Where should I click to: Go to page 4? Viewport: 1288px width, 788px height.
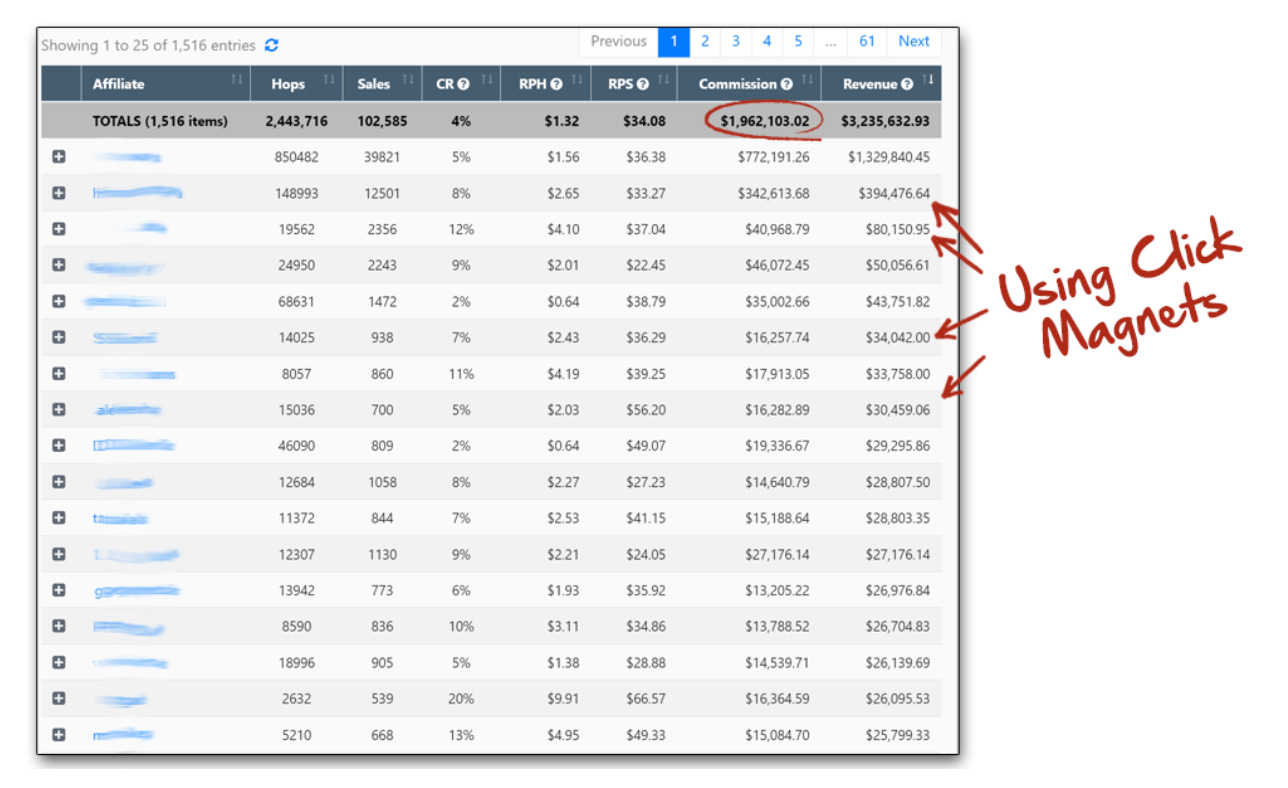click(767, 41)
